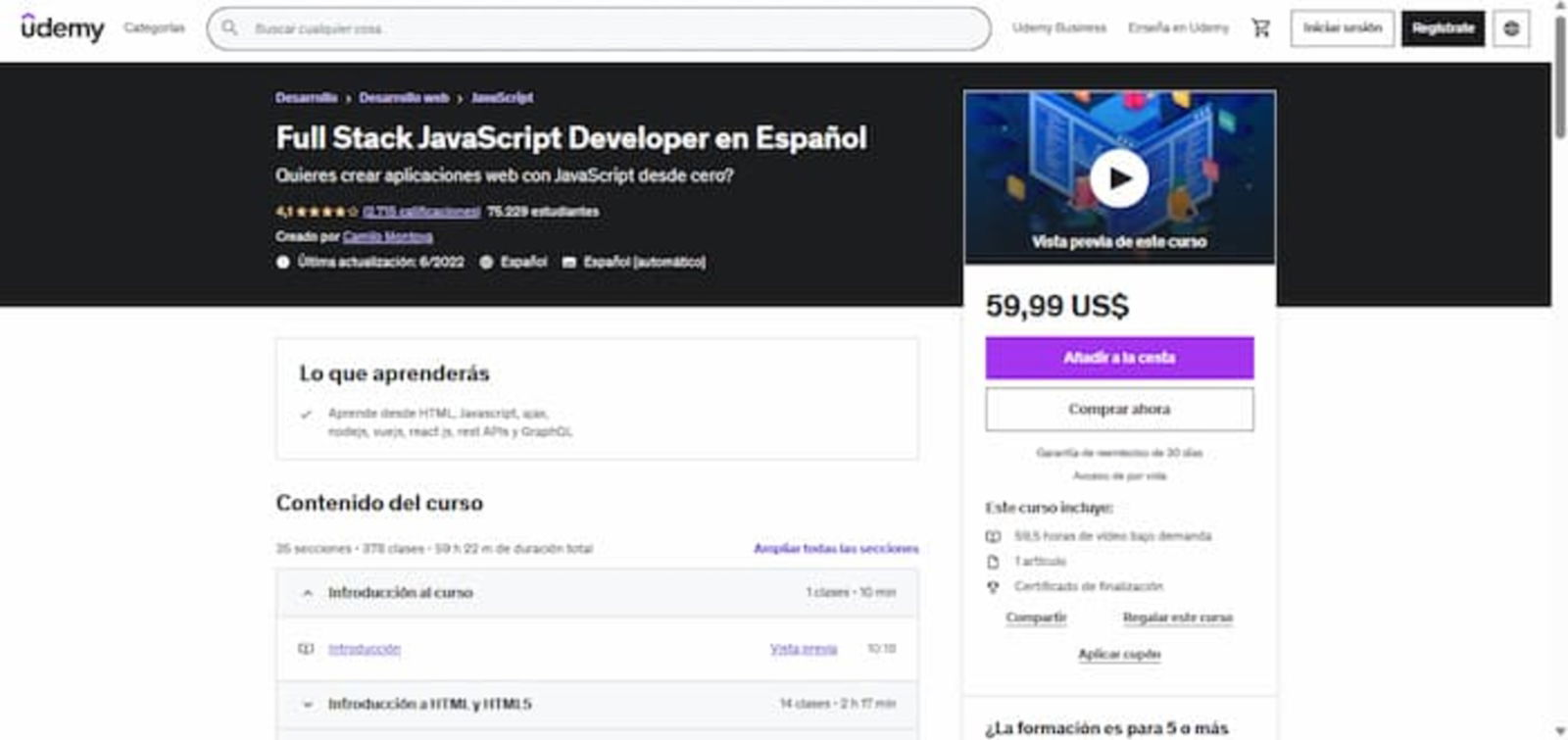
Task: Click the preview thumbnail caption text
Action: [1119, 241]
